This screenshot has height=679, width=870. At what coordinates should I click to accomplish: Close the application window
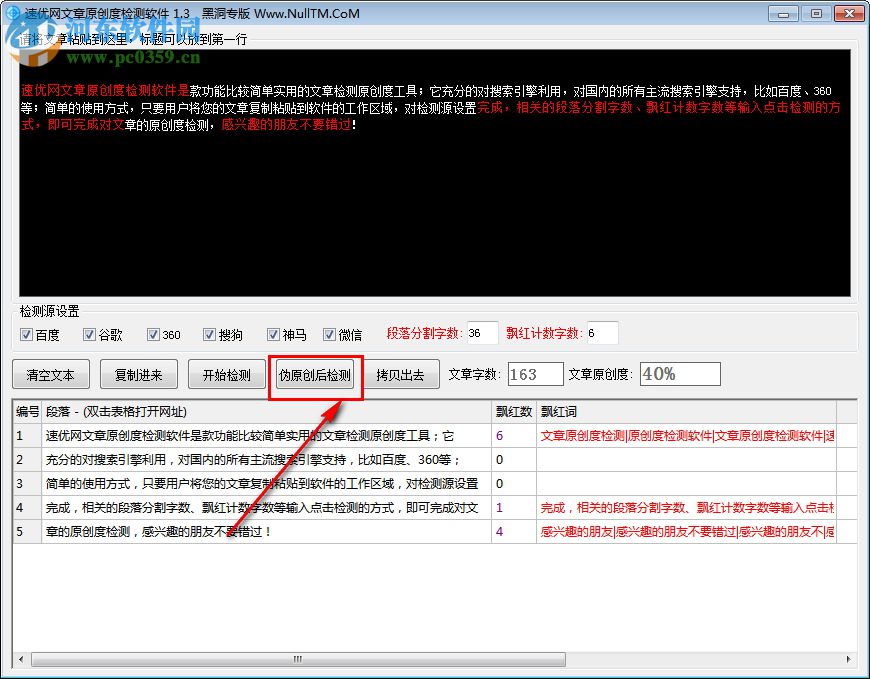click(849, 13)
